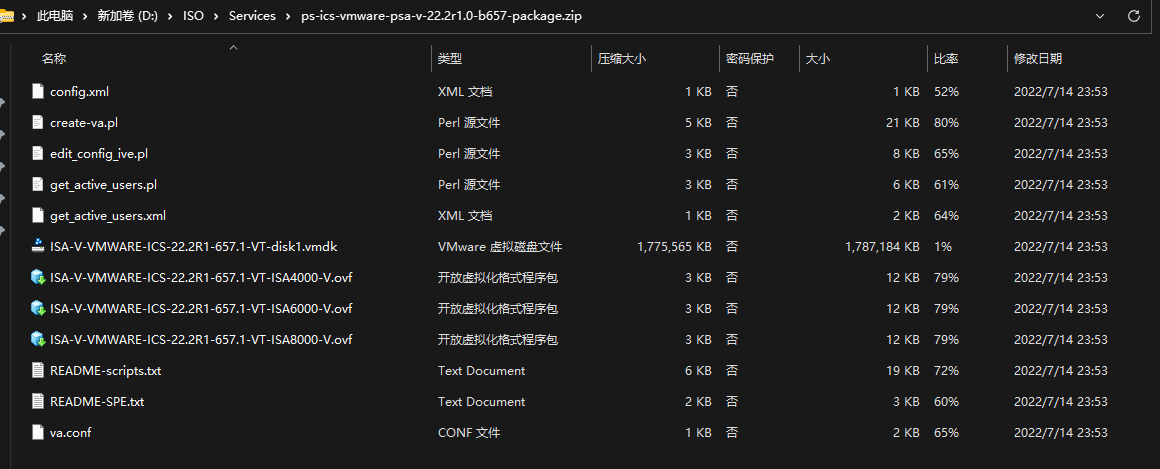Click the 19 KB size of README-scripts.txt
The width and height of the screenshot is (1160, 469).
point(903,371)
